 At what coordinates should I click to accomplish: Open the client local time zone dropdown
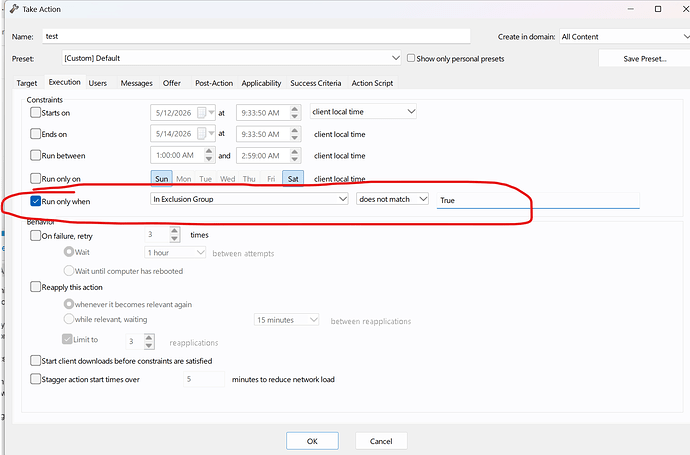pos(363,112)
